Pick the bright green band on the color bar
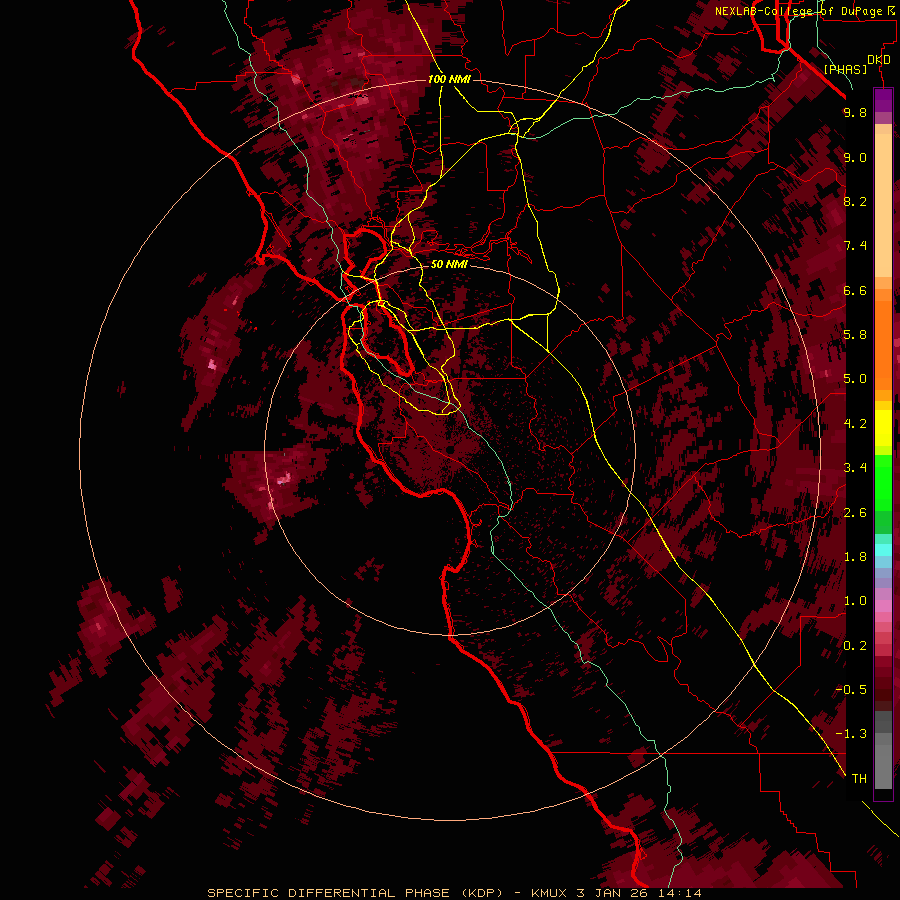The height and width of the screenshot is (900, 900). pyautogui.click(x=883, y=482)
